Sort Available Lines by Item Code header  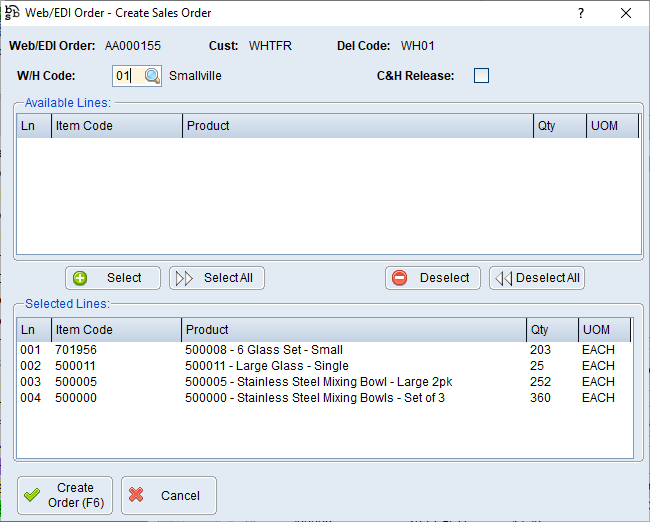point(115,126)
